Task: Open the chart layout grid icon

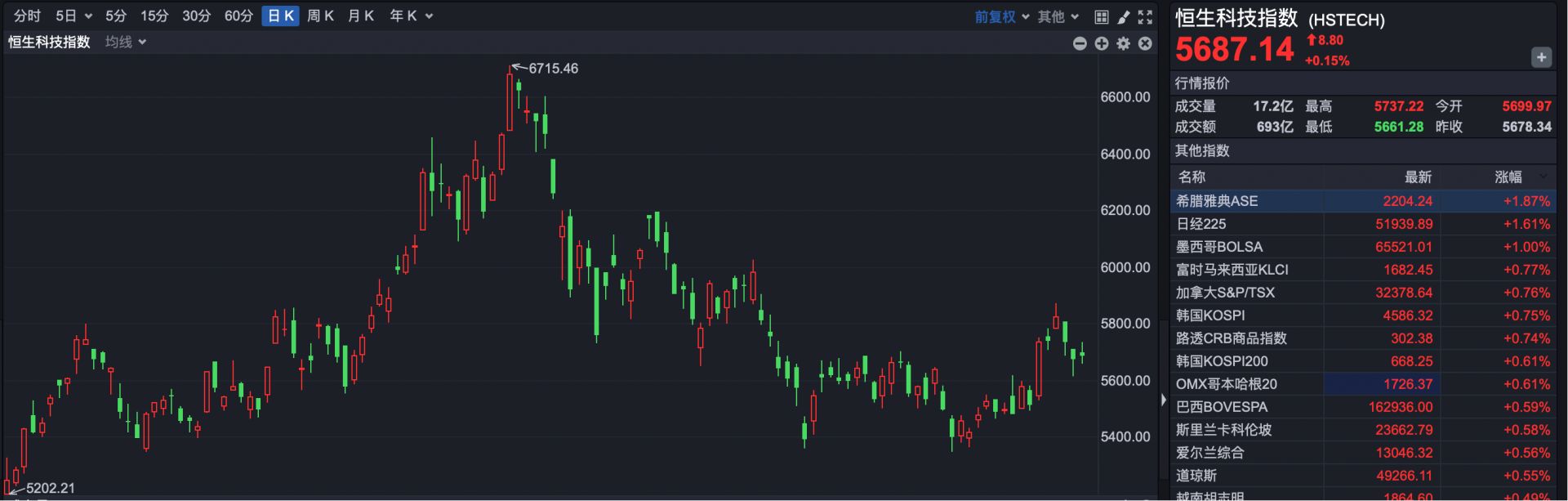Action: pyautogui.click(x=1102, y=16)
